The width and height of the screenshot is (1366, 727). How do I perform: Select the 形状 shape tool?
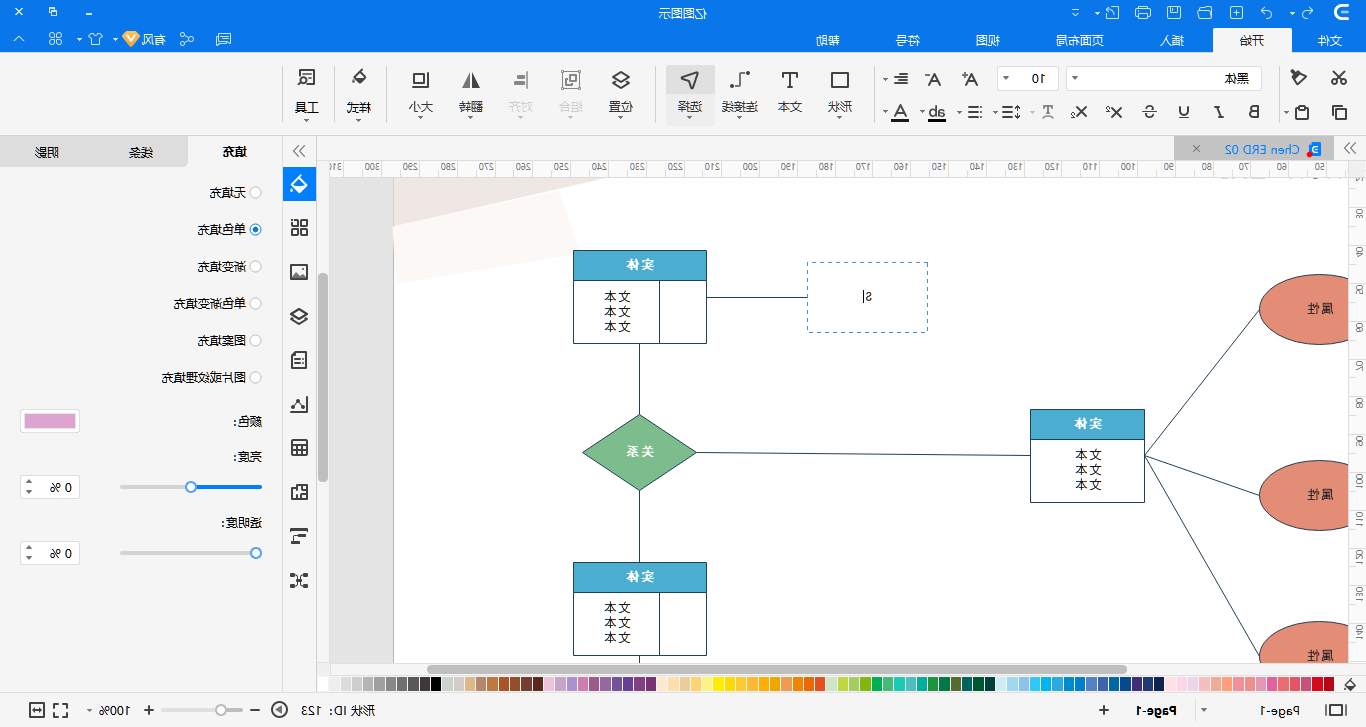[x=841, y=92]
